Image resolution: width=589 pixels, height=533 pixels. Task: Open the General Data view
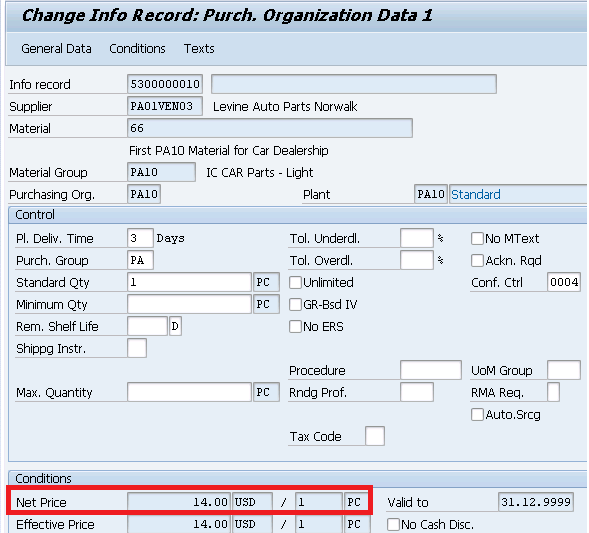tap(56, 49)
